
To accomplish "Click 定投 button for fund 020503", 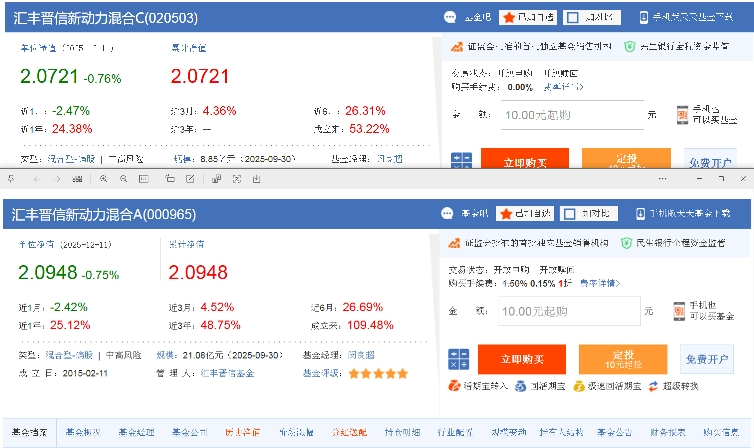I will [626, 159].
